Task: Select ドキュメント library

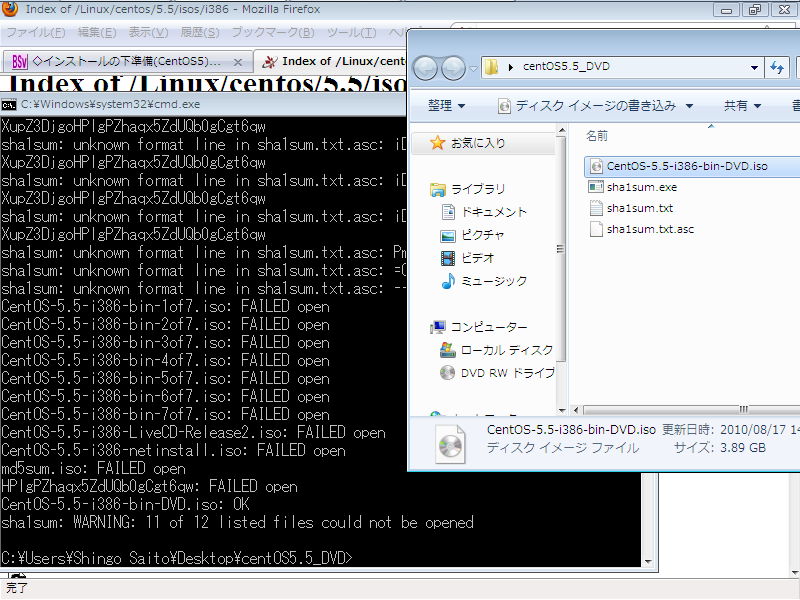Action: pos(494,212)
